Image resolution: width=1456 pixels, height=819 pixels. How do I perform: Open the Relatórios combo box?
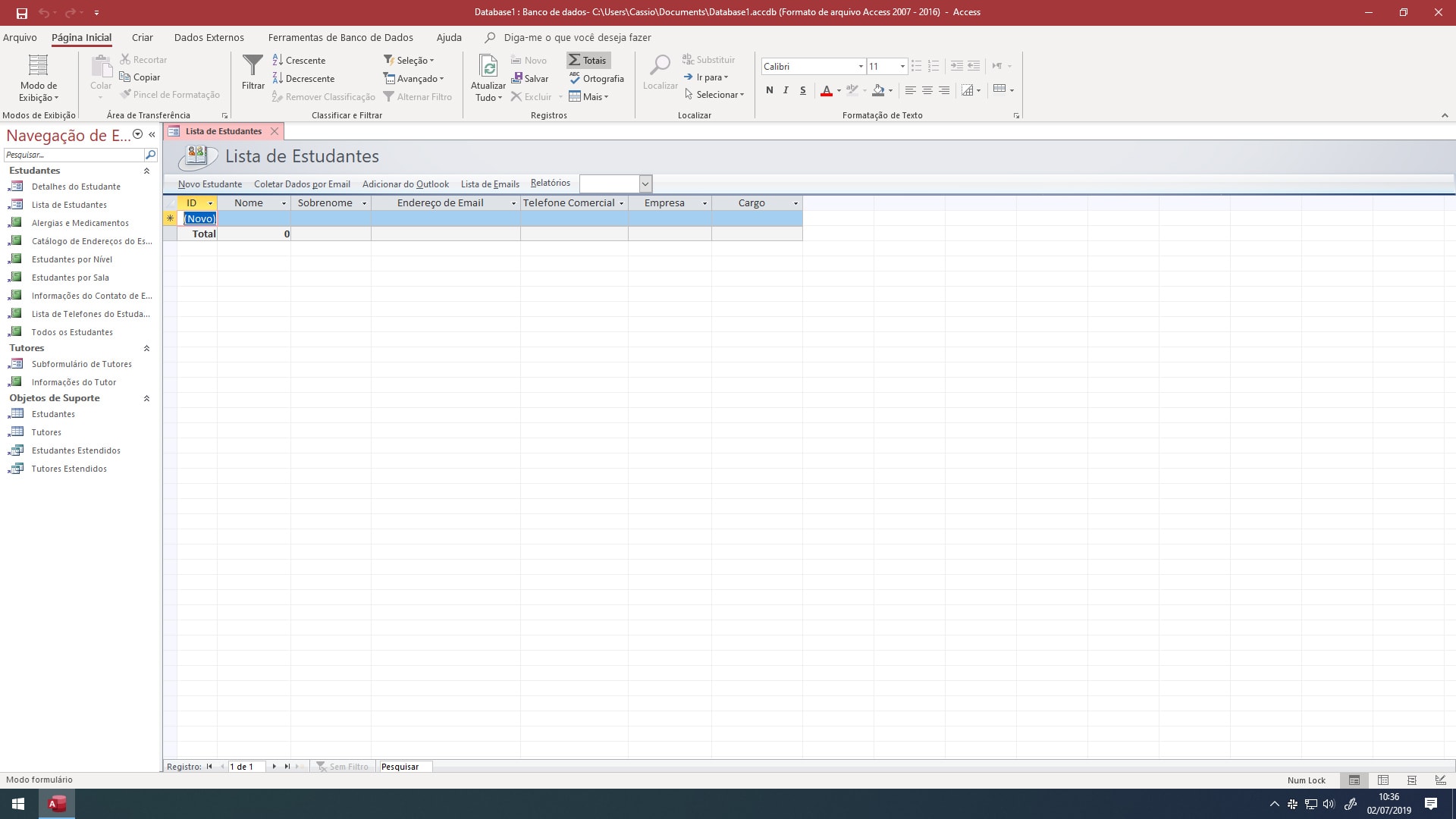[x=645, y=184]
